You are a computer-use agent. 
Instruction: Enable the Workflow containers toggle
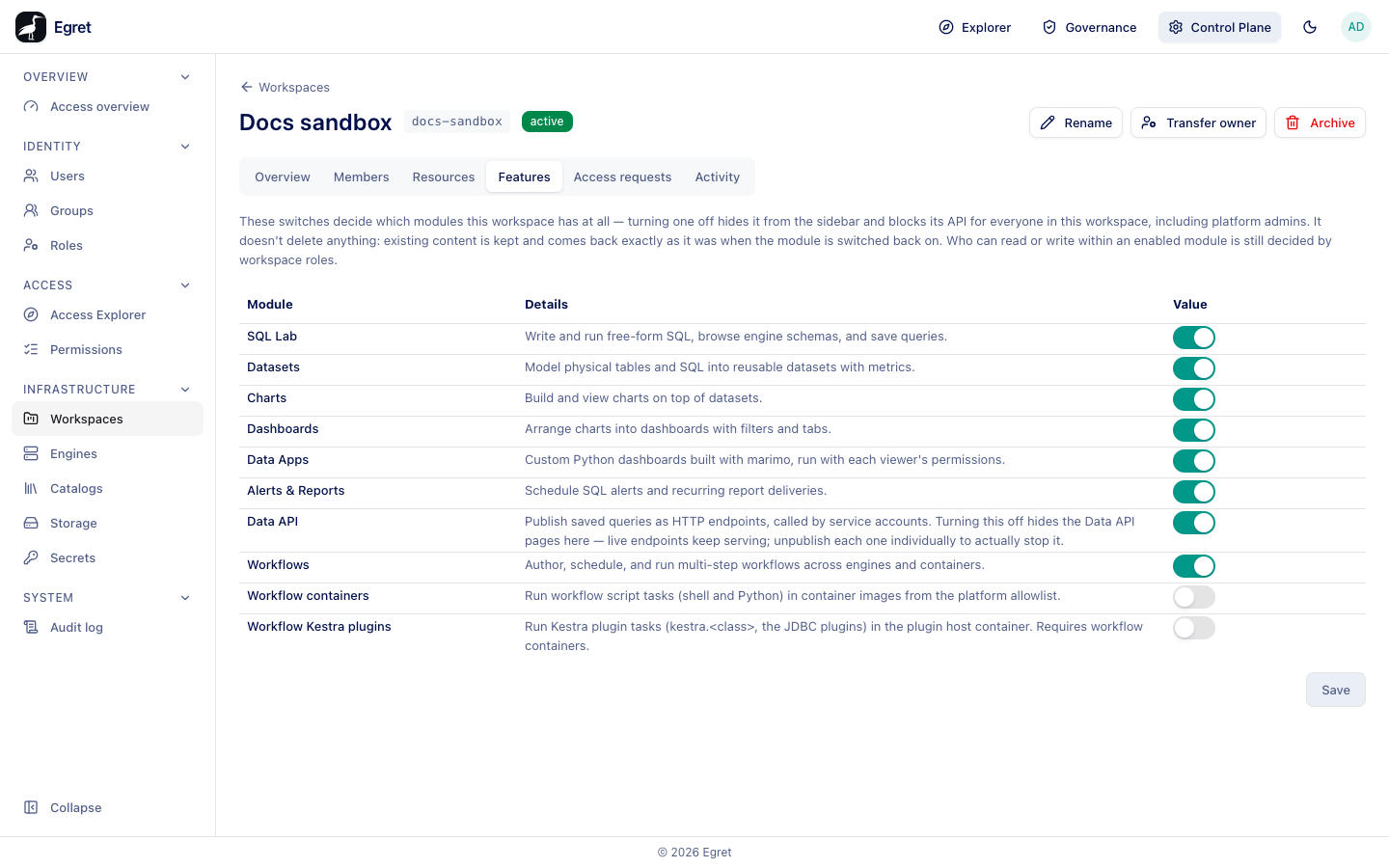click(x=1194, y=597)
